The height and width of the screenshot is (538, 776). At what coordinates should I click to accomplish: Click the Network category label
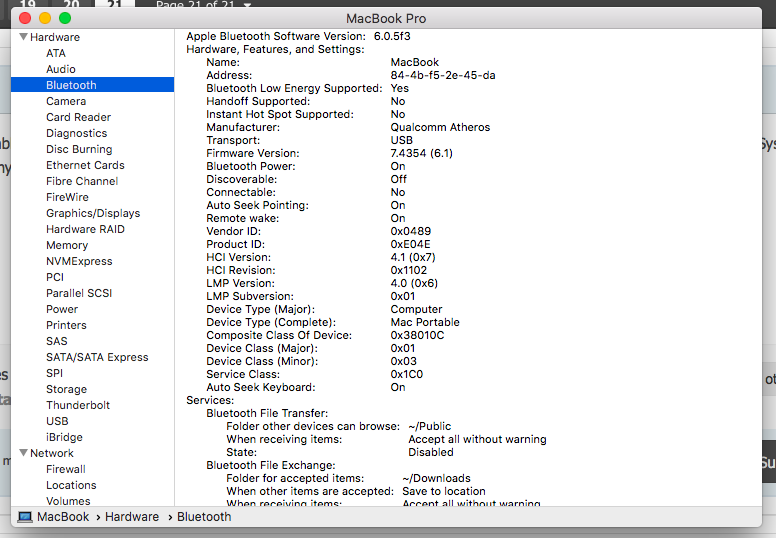pos(51,453)
